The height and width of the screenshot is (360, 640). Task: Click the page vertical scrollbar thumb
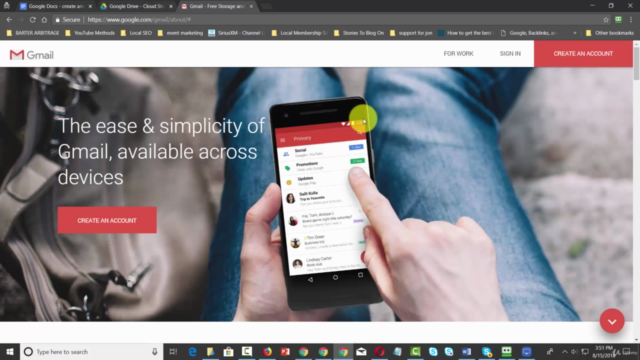636,63
